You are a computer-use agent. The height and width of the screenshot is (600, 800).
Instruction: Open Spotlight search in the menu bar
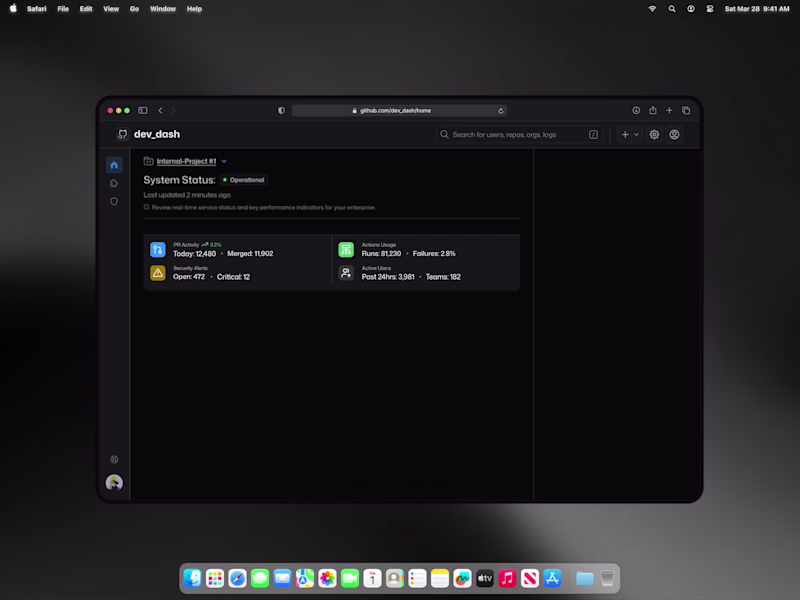(x=671, y=9)
